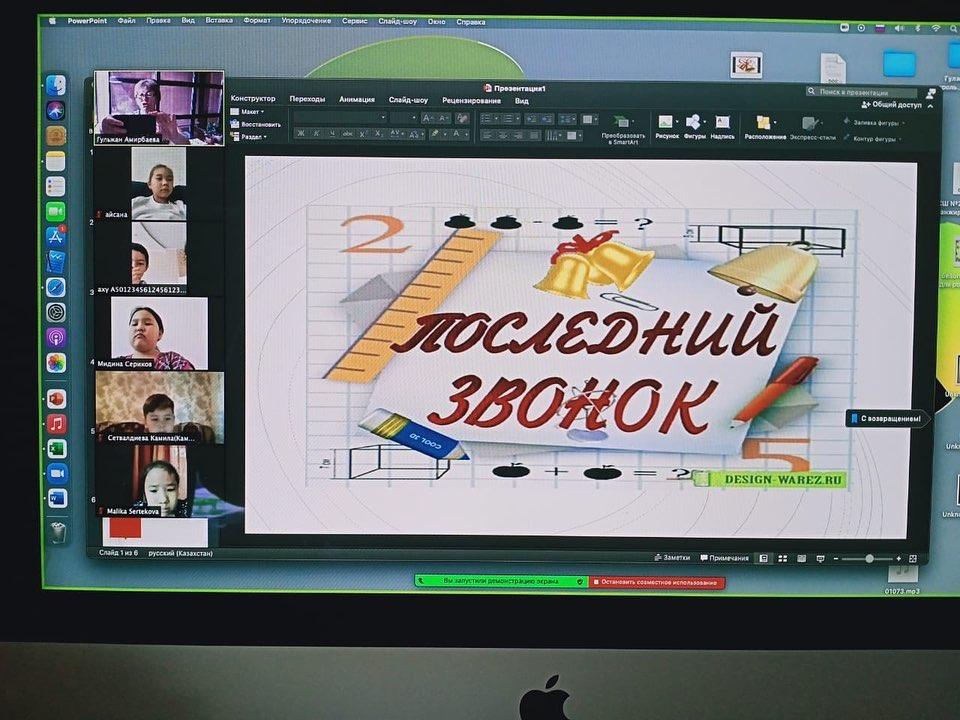Expand Контур фигуры outline options
The width and height of the screenshot is (960, 720).
pyautogui.click(x=872, y=139)
